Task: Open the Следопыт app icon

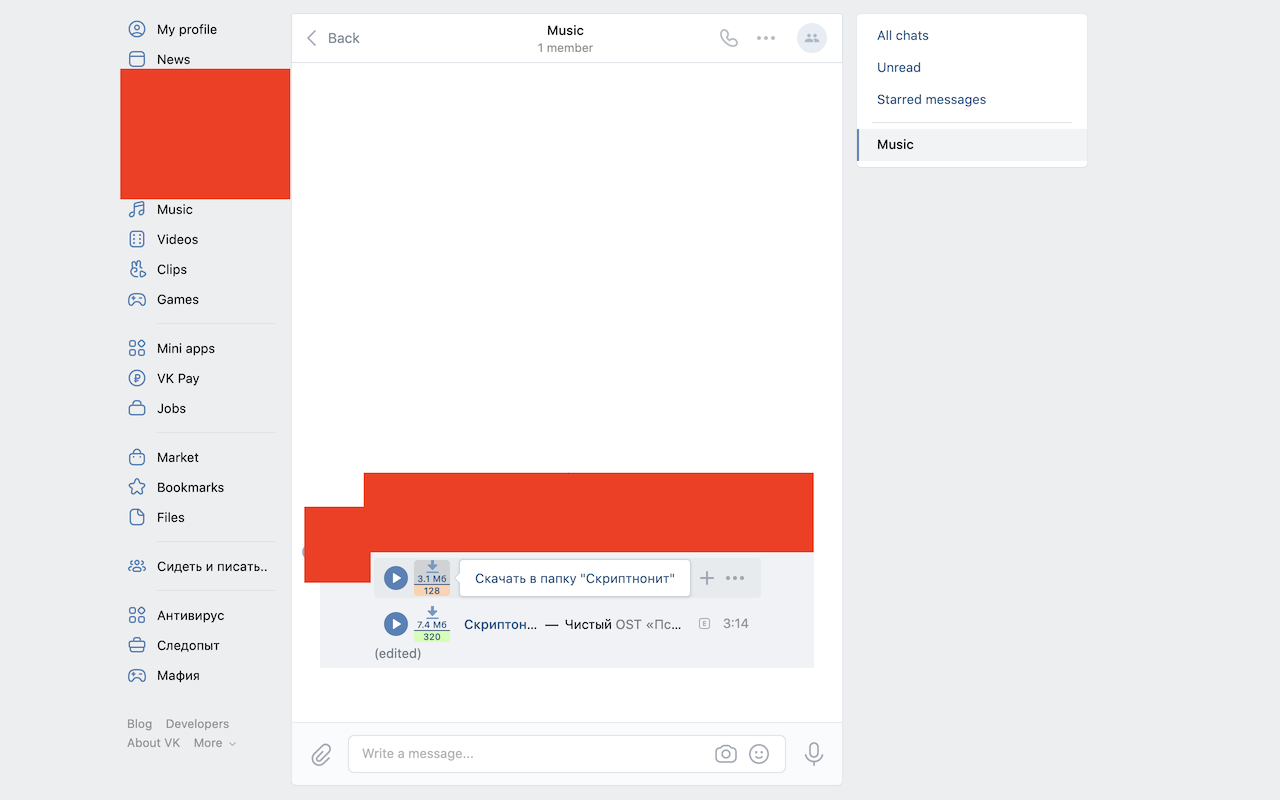Action: pos(137,645)
